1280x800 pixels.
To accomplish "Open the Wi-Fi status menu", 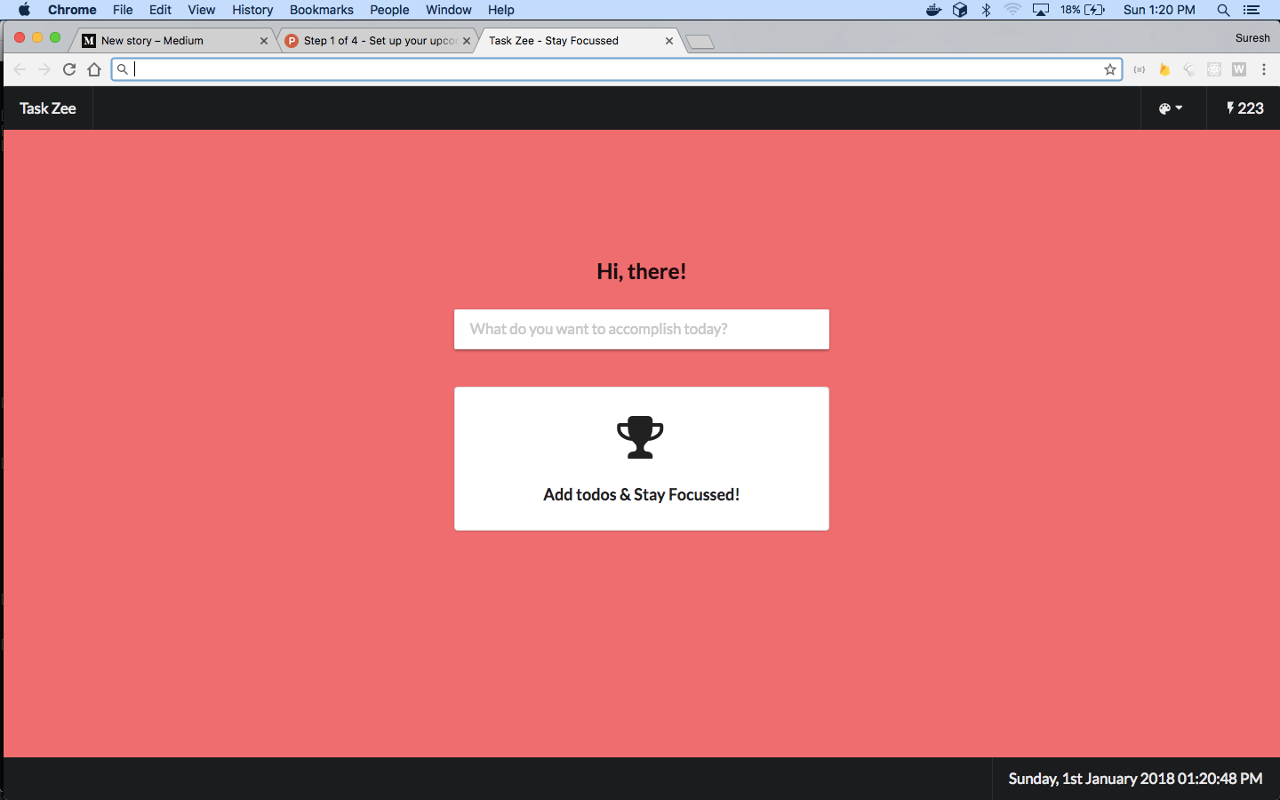I will pyautogui.click(x=1013, y=10).
